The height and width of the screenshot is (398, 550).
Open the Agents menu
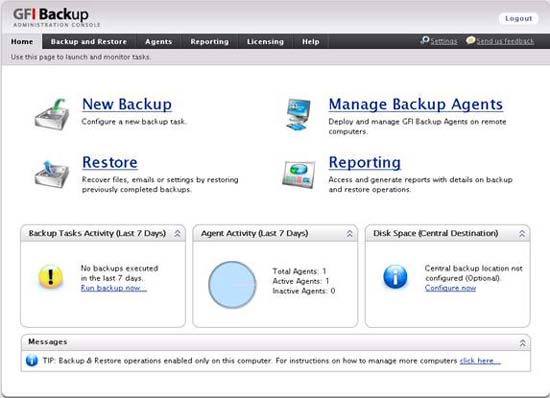[x=159, y=41]
